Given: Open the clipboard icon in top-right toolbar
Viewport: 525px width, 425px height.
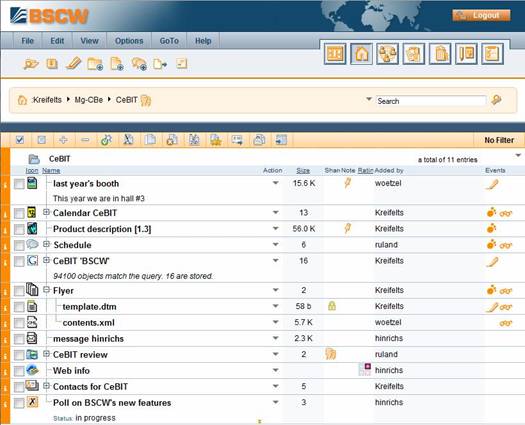Looking at the screenshot, I should coord(440,54).
